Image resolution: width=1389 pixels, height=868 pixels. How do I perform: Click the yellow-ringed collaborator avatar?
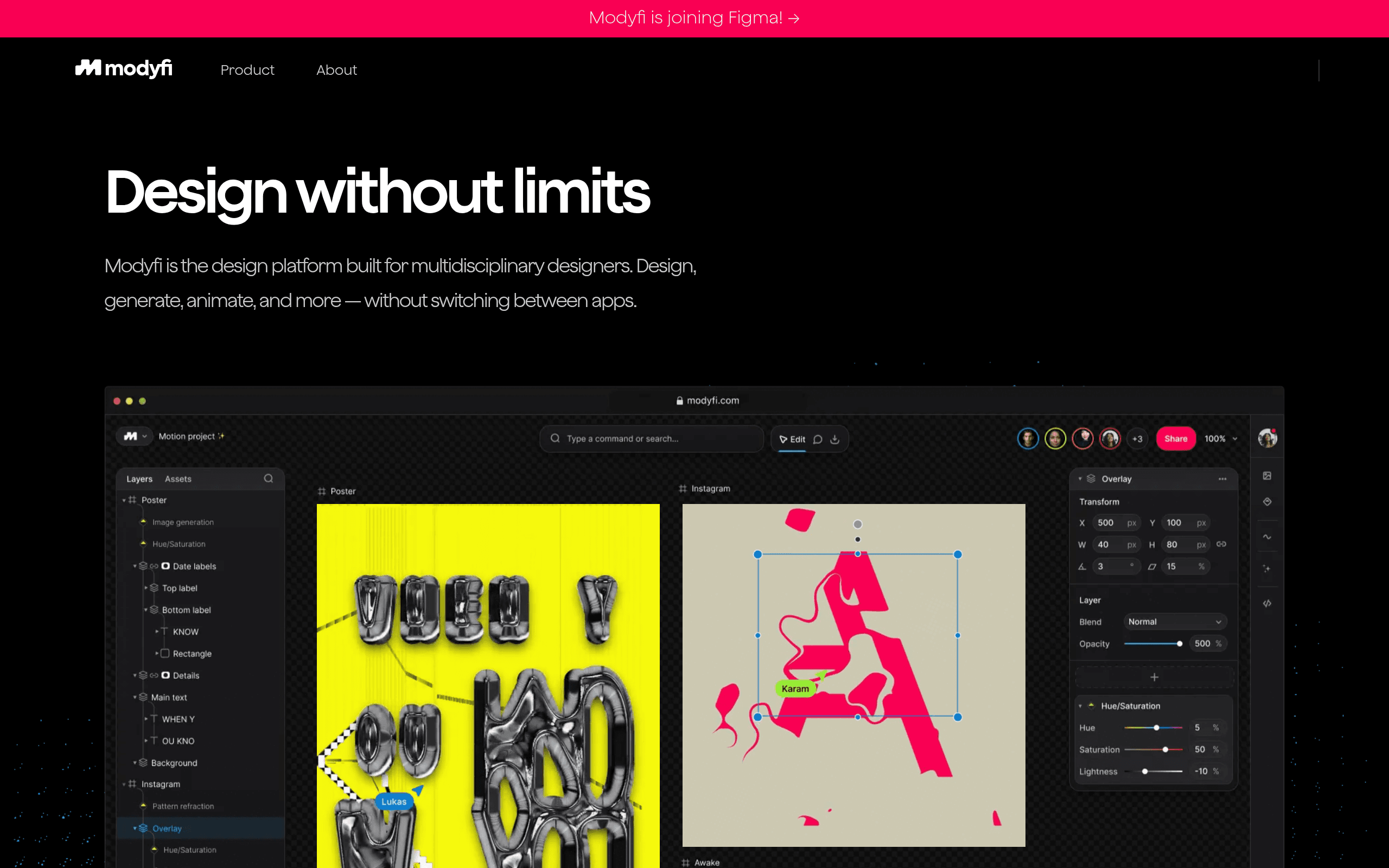pos(1055,438)
